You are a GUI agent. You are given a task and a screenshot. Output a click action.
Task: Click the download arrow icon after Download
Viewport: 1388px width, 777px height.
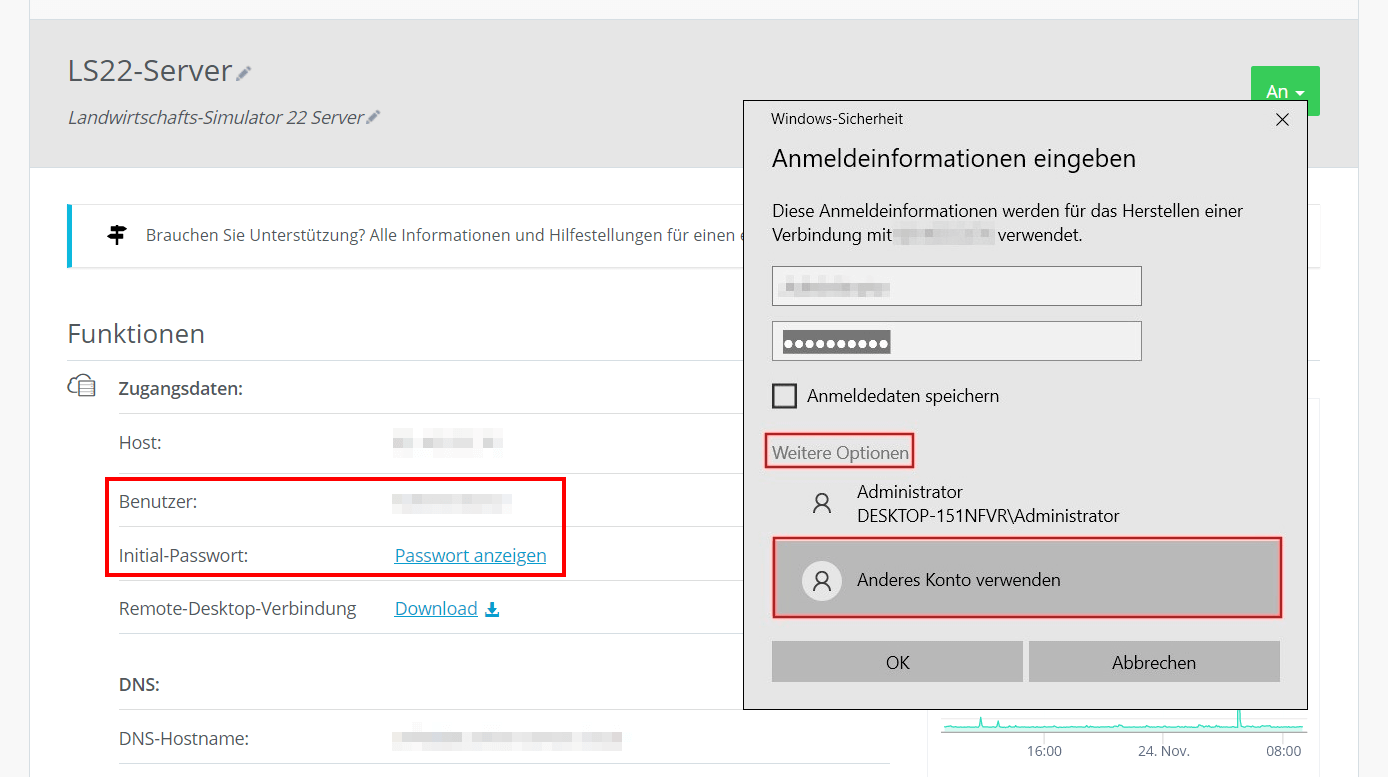pyautogui.click(x=492, y=609)
